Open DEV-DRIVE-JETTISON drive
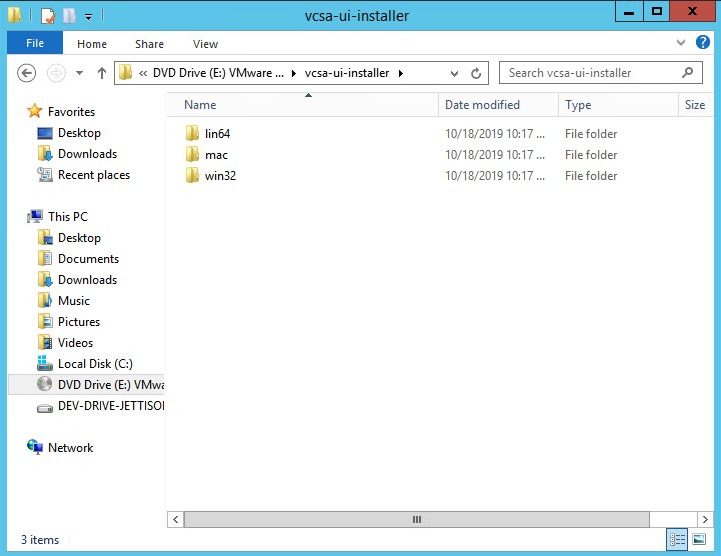The image size is (721, 556). tap(111, 406)
